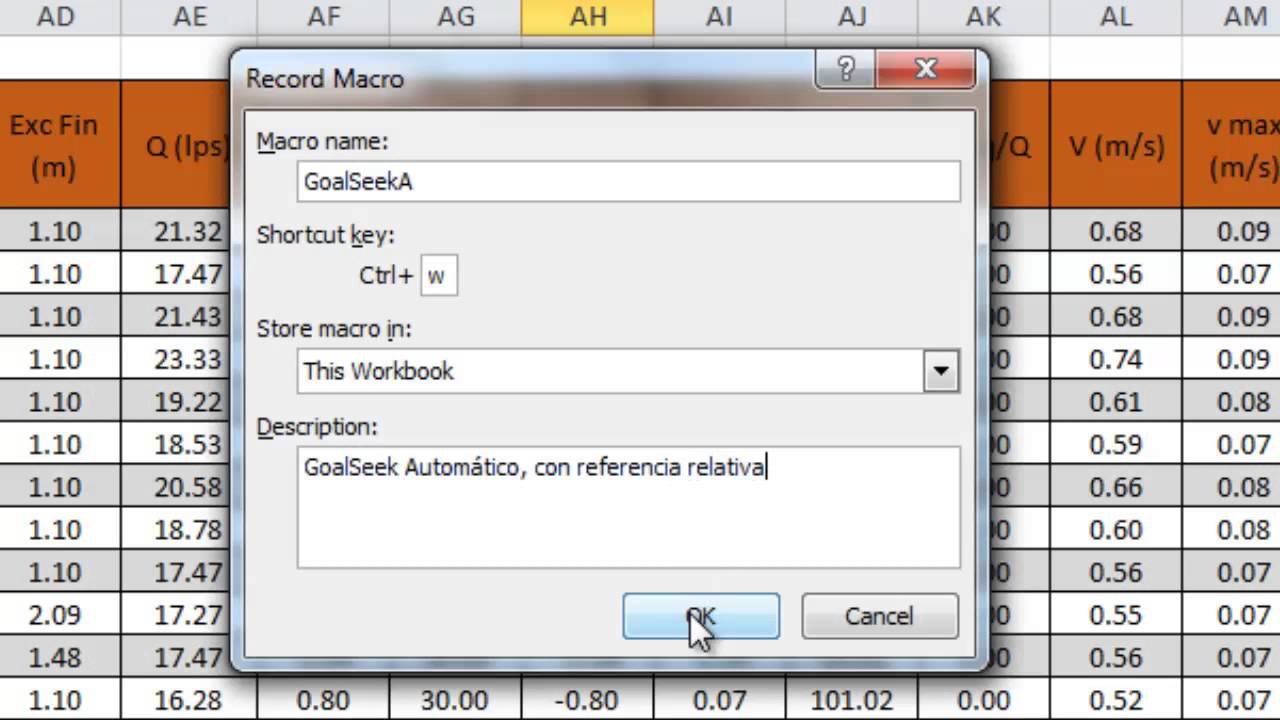Select the V cell showing 0.61

(1115, 402)
